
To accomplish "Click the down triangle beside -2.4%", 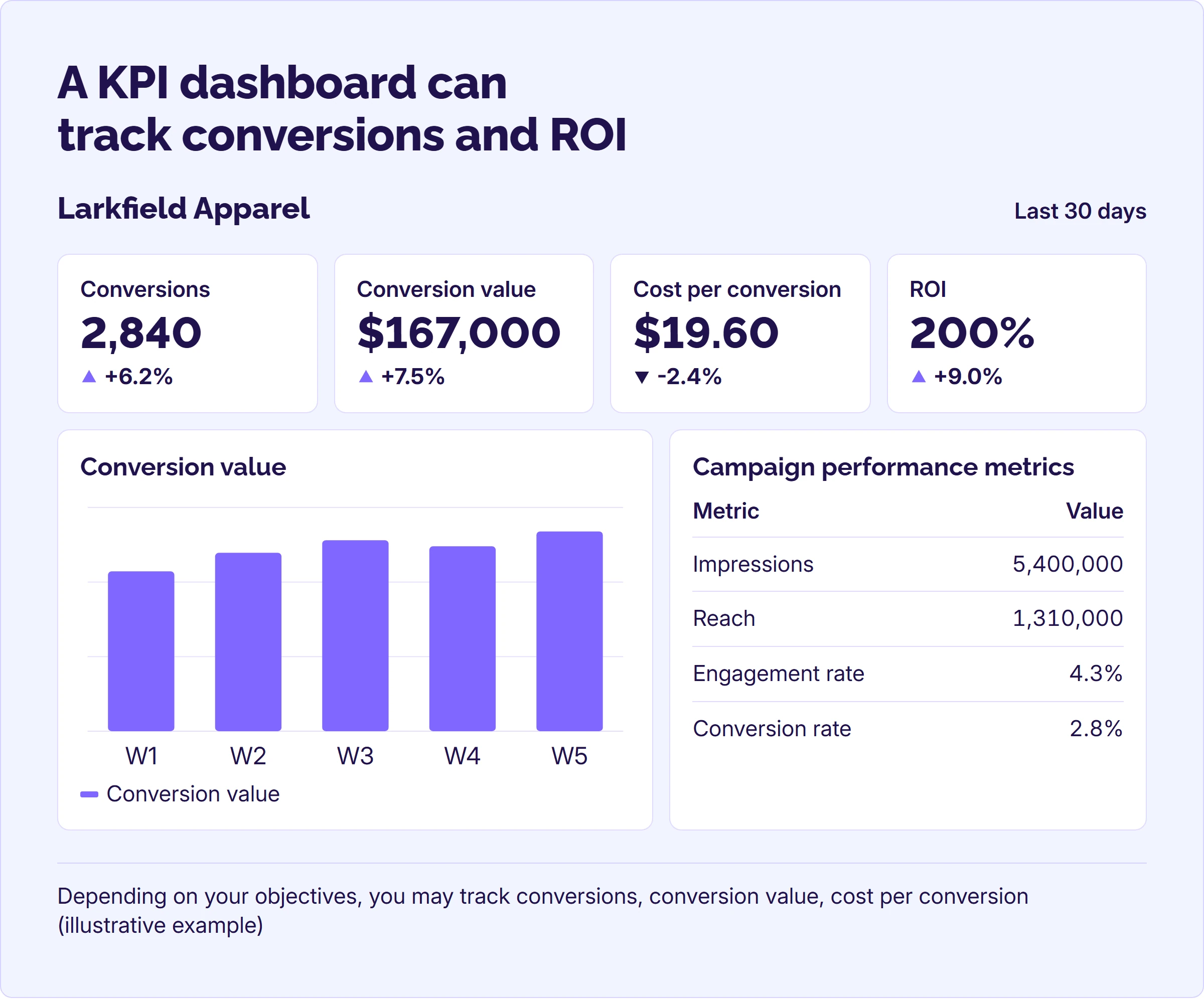I will point(642,377).
